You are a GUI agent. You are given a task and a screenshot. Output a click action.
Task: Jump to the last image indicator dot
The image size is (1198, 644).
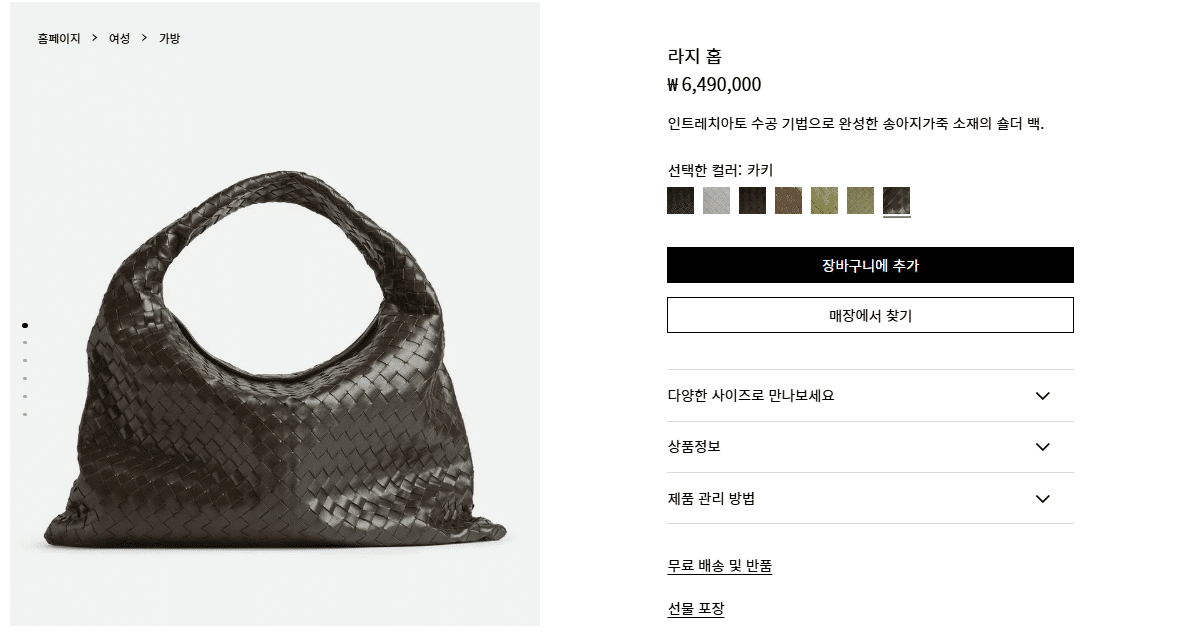click(25, 415)
